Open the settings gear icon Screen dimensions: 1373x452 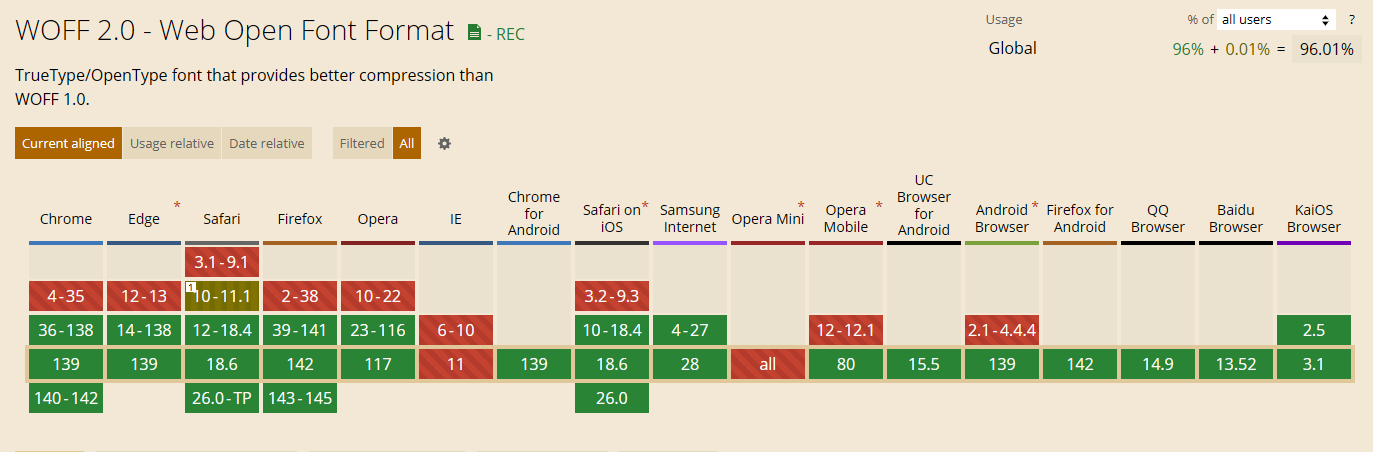(x=445, y=143)
